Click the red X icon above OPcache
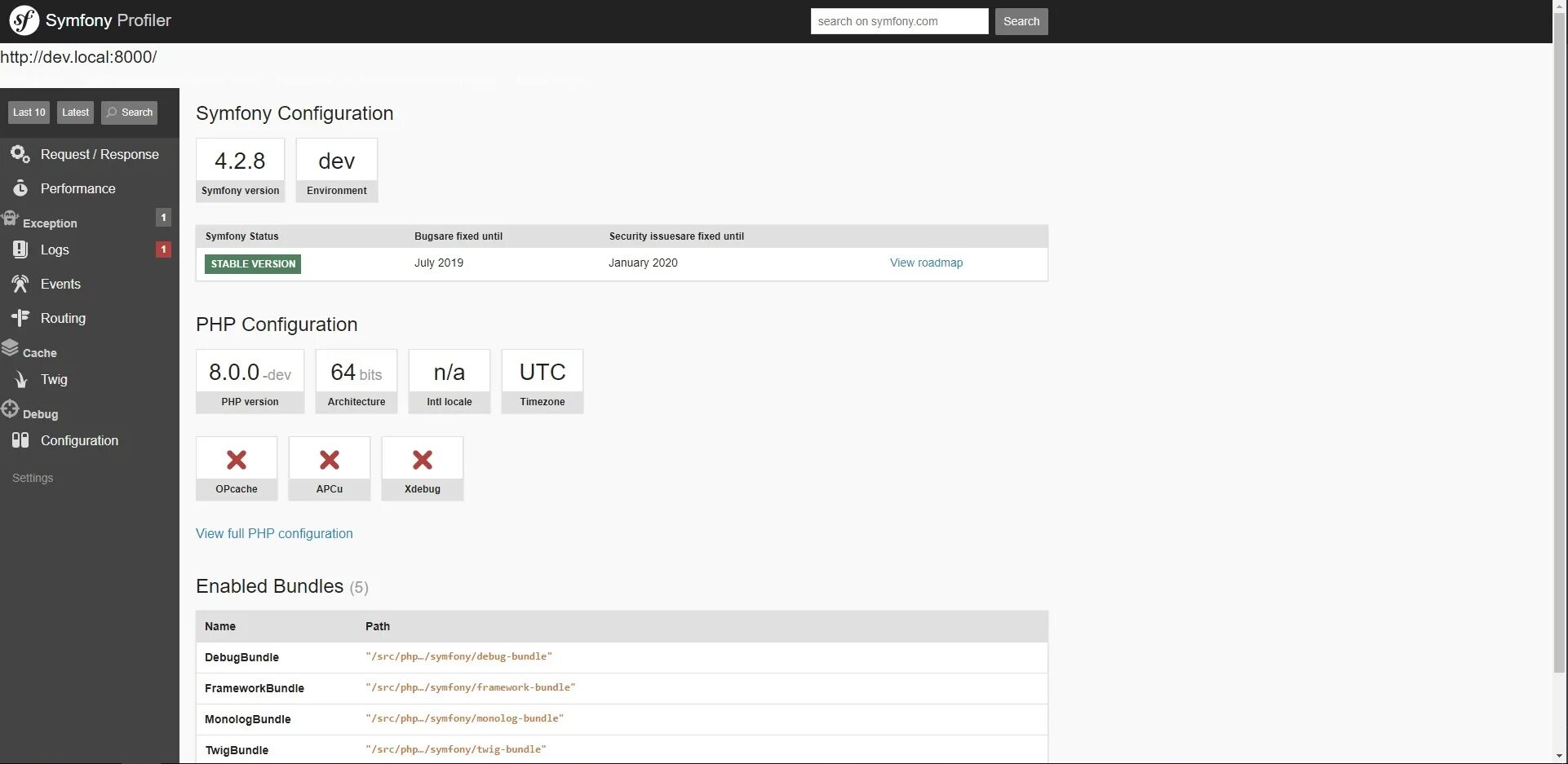Viewport: 1568px width, 764px height. point(237,460)
